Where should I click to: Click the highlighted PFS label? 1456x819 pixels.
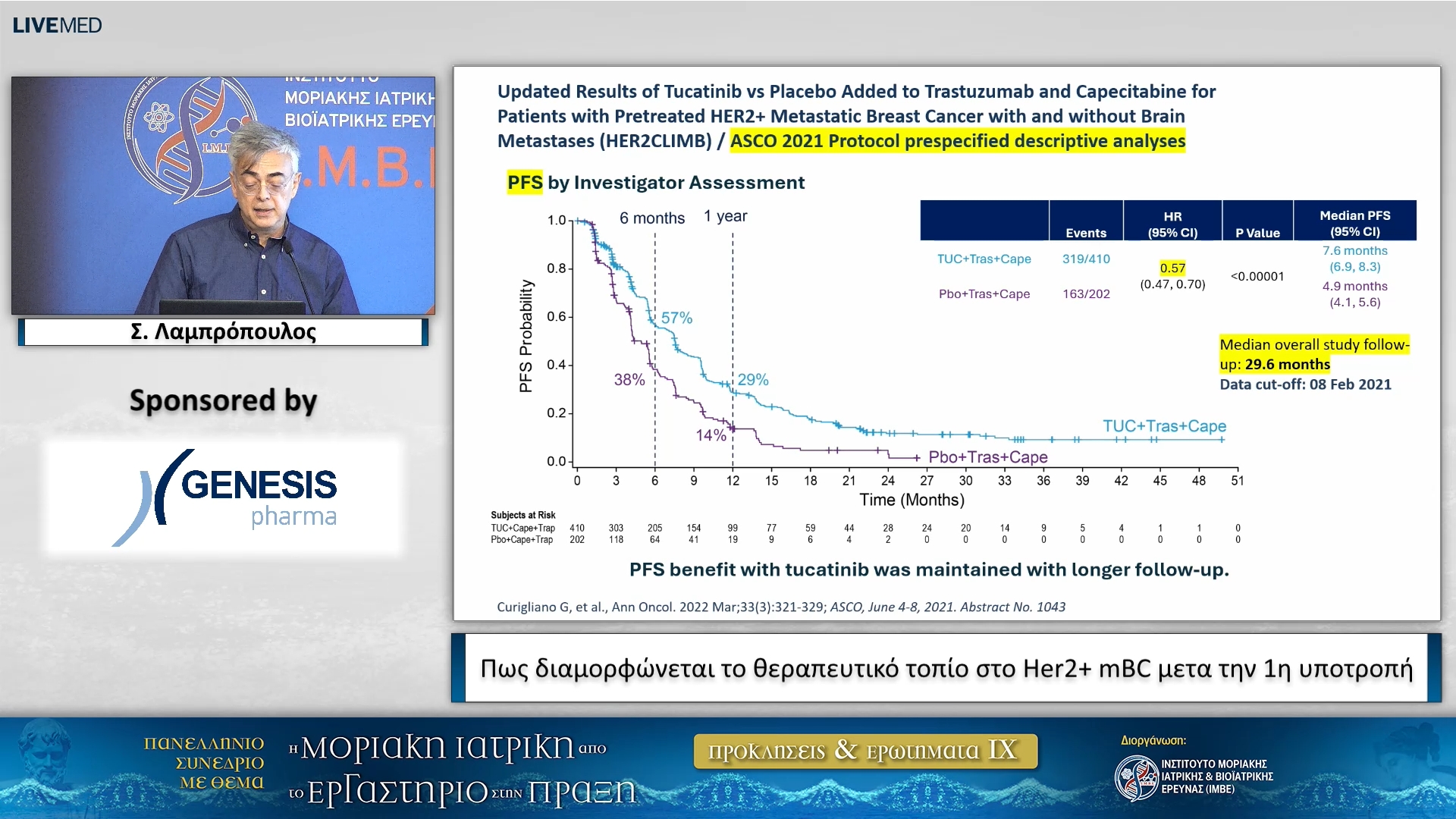525,183
